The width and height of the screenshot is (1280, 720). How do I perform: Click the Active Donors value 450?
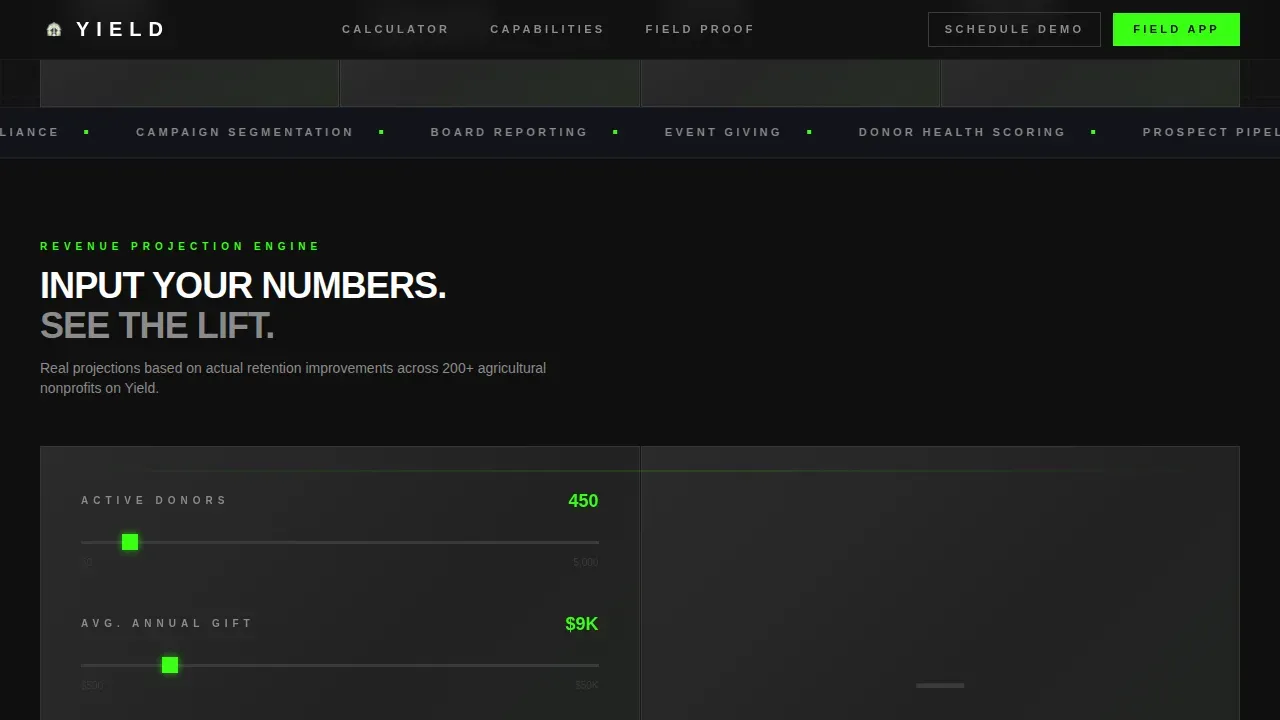[x=583, y=501]
